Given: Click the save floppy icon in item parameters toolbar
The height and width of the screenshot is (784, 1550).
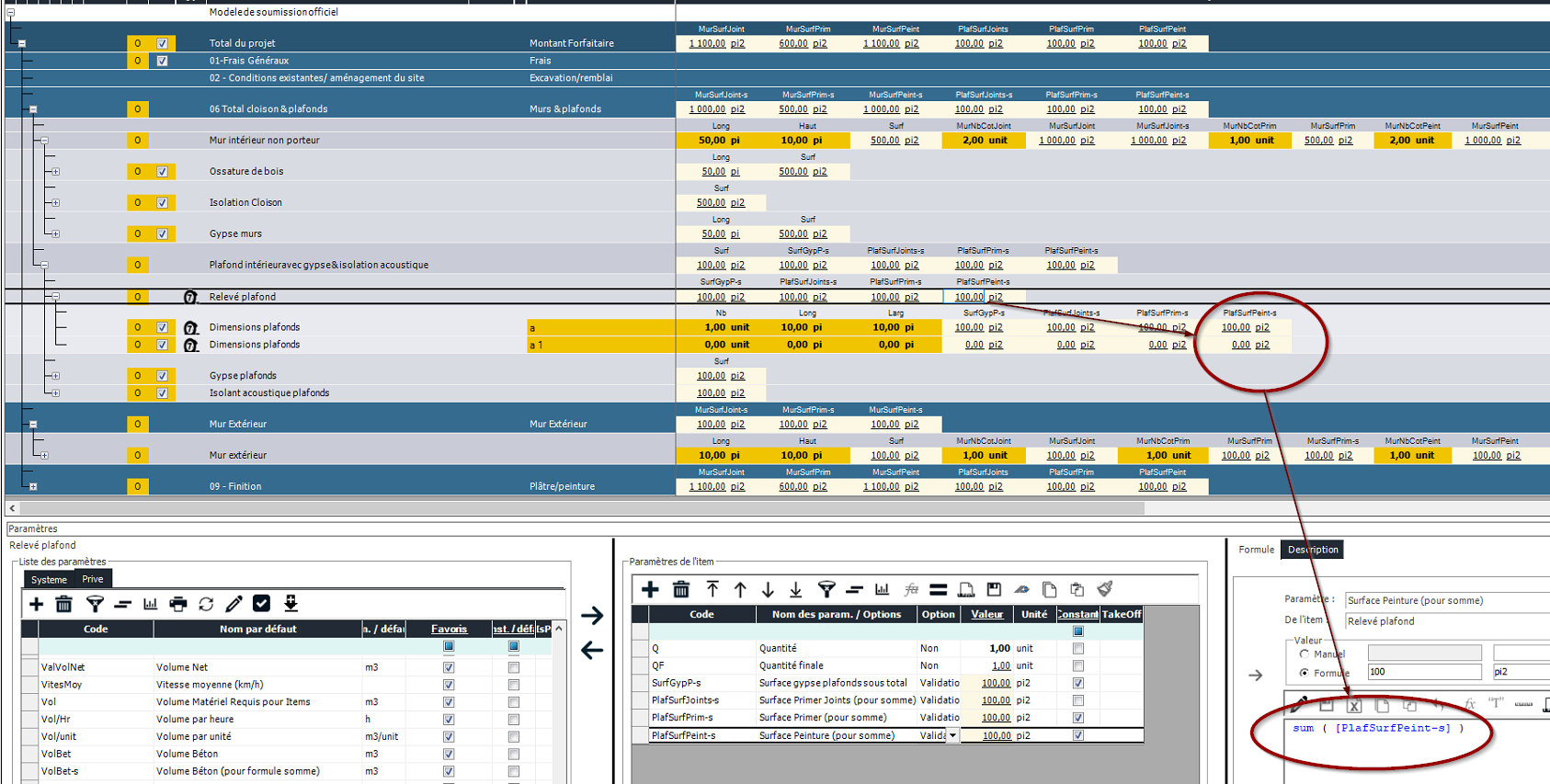Looking at the screenshot, I should pos(994,589).
